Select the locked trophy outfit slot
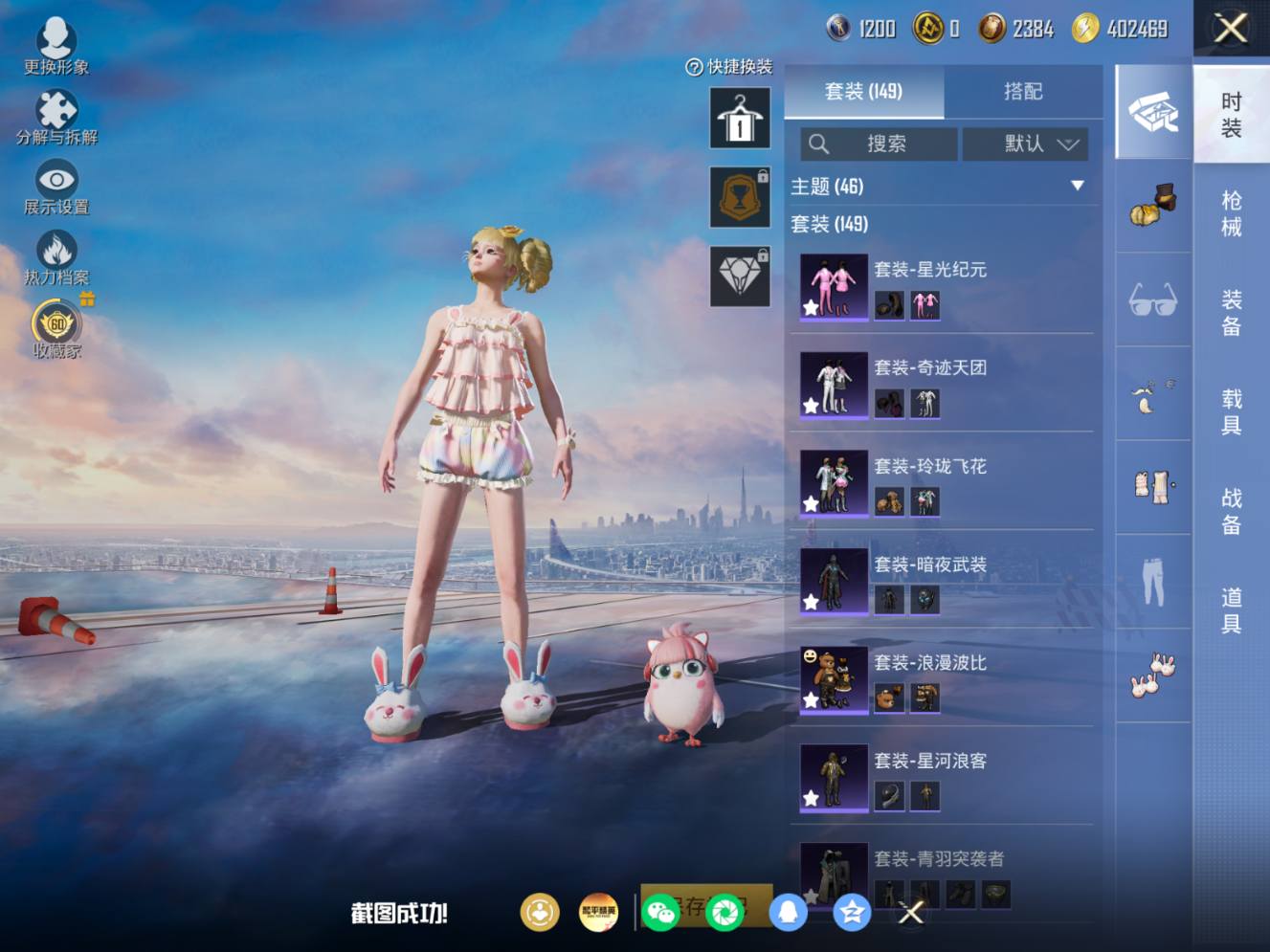Screen dimensions: 1270x952 (740, 197)
